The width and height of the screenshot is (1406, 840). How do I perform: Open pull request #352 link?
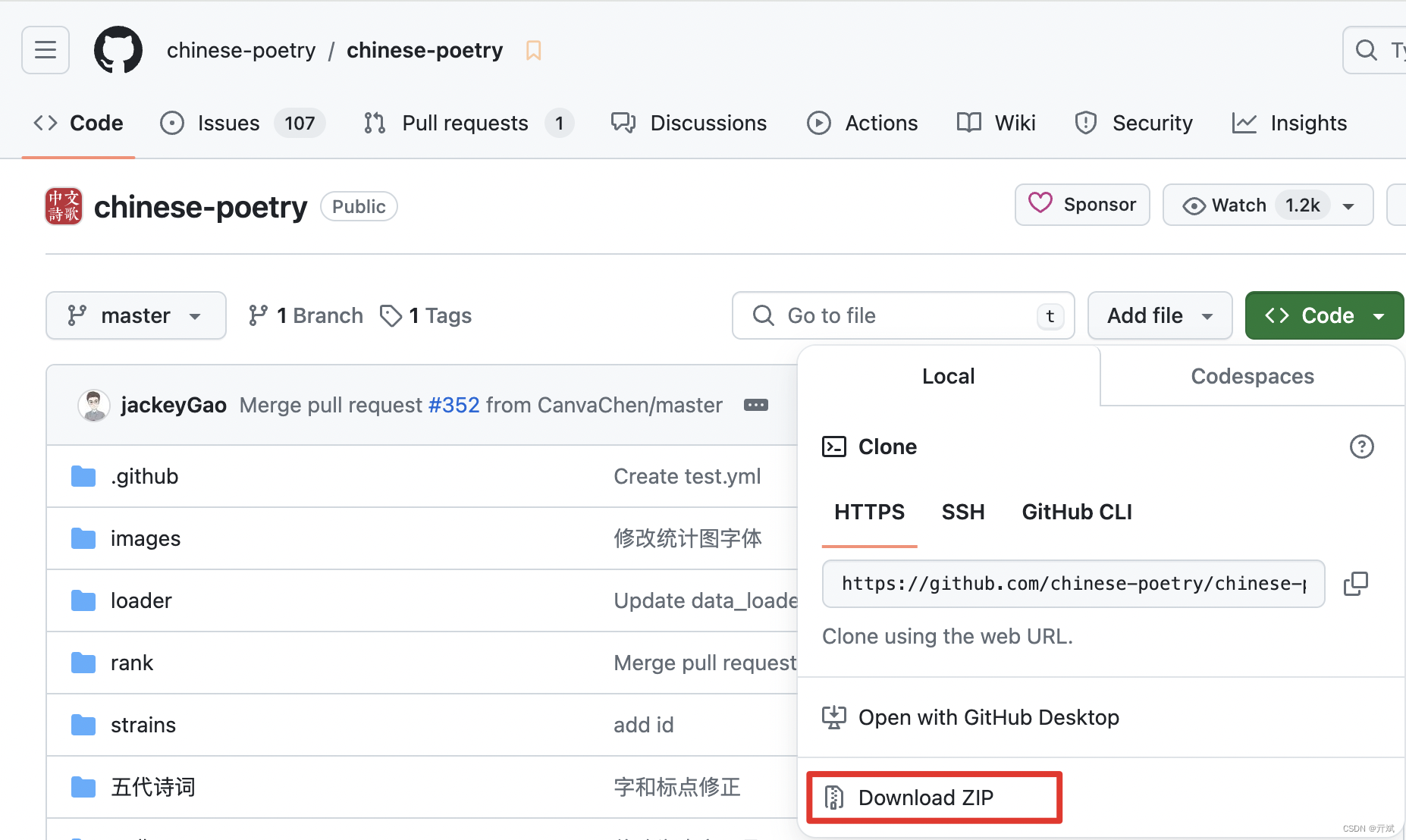coord(453,405)
